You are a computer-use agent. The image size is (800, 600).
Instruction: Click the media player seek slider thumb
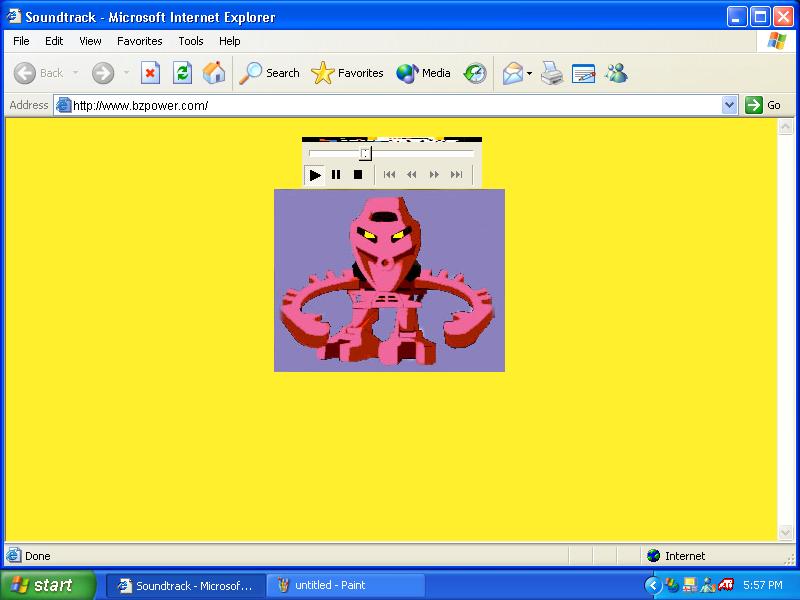(365, 153)
